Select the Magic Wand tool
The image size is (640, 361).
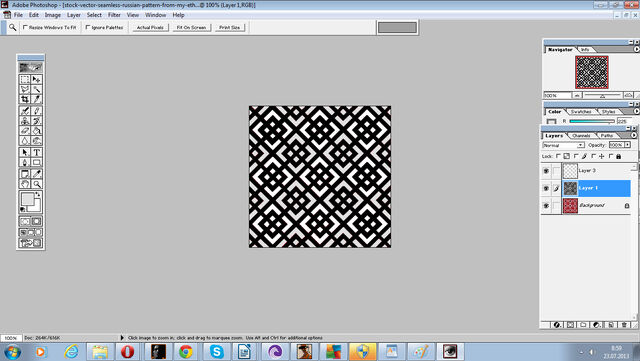[37, 89]
